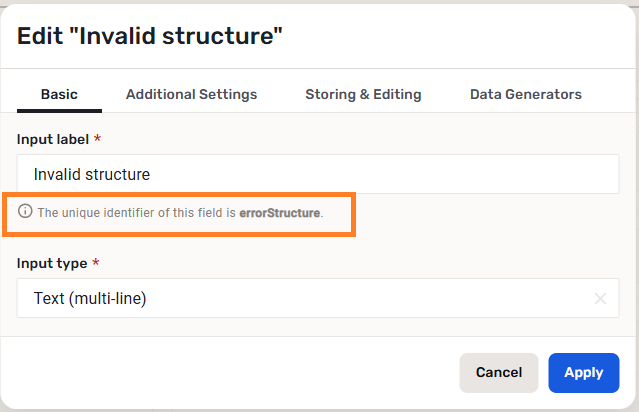Screen dimensions: 639x412
Task: Clear the Input type selection with X
Action: coord(600,298)
